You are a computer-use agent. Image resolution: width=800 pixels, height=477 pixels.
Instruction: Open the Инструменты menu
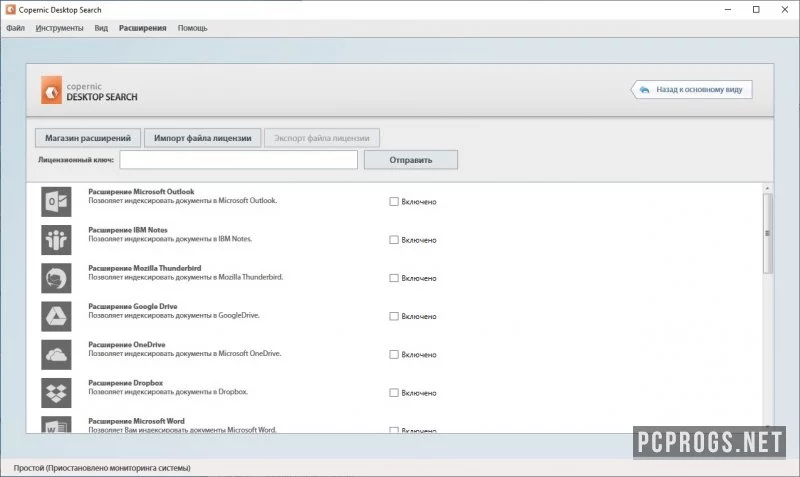click(x=59, y=28)
